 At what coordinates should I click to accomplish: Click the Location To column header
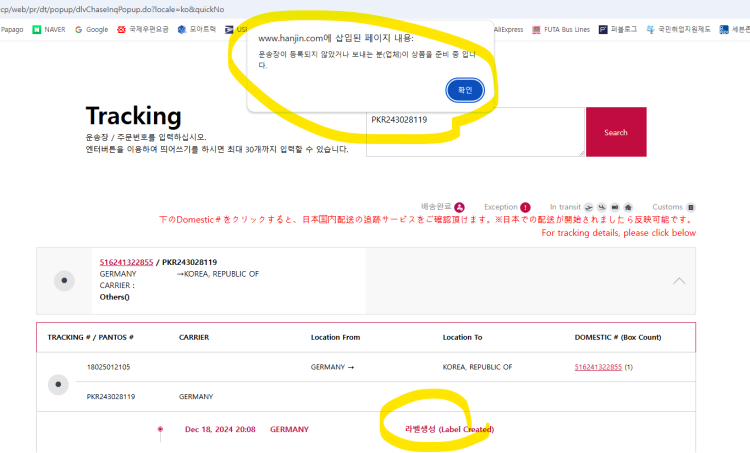click(x=463, y=337)
